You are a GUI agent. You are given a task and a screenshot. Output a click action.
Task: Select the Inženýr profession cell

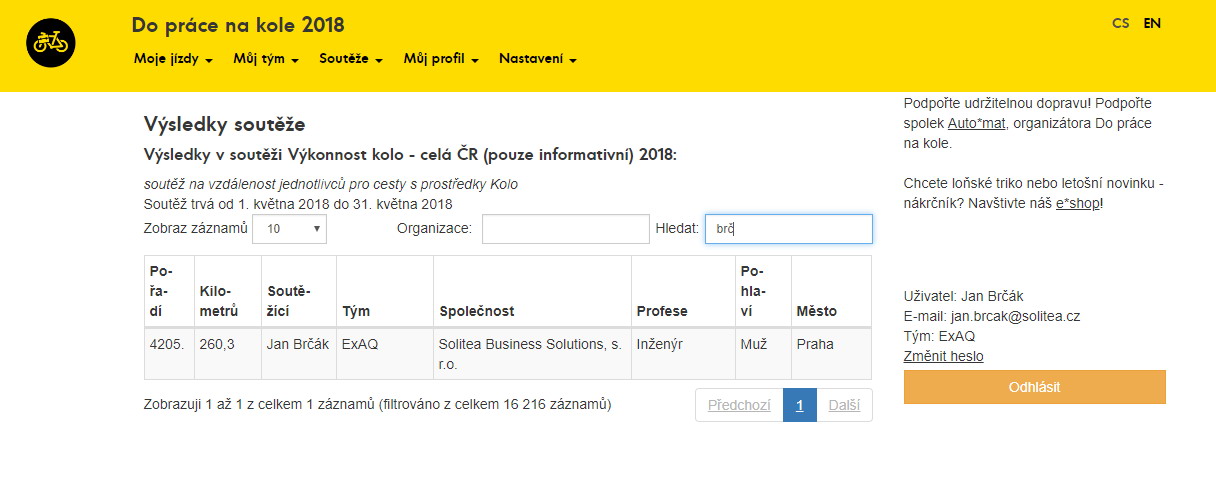683,354
